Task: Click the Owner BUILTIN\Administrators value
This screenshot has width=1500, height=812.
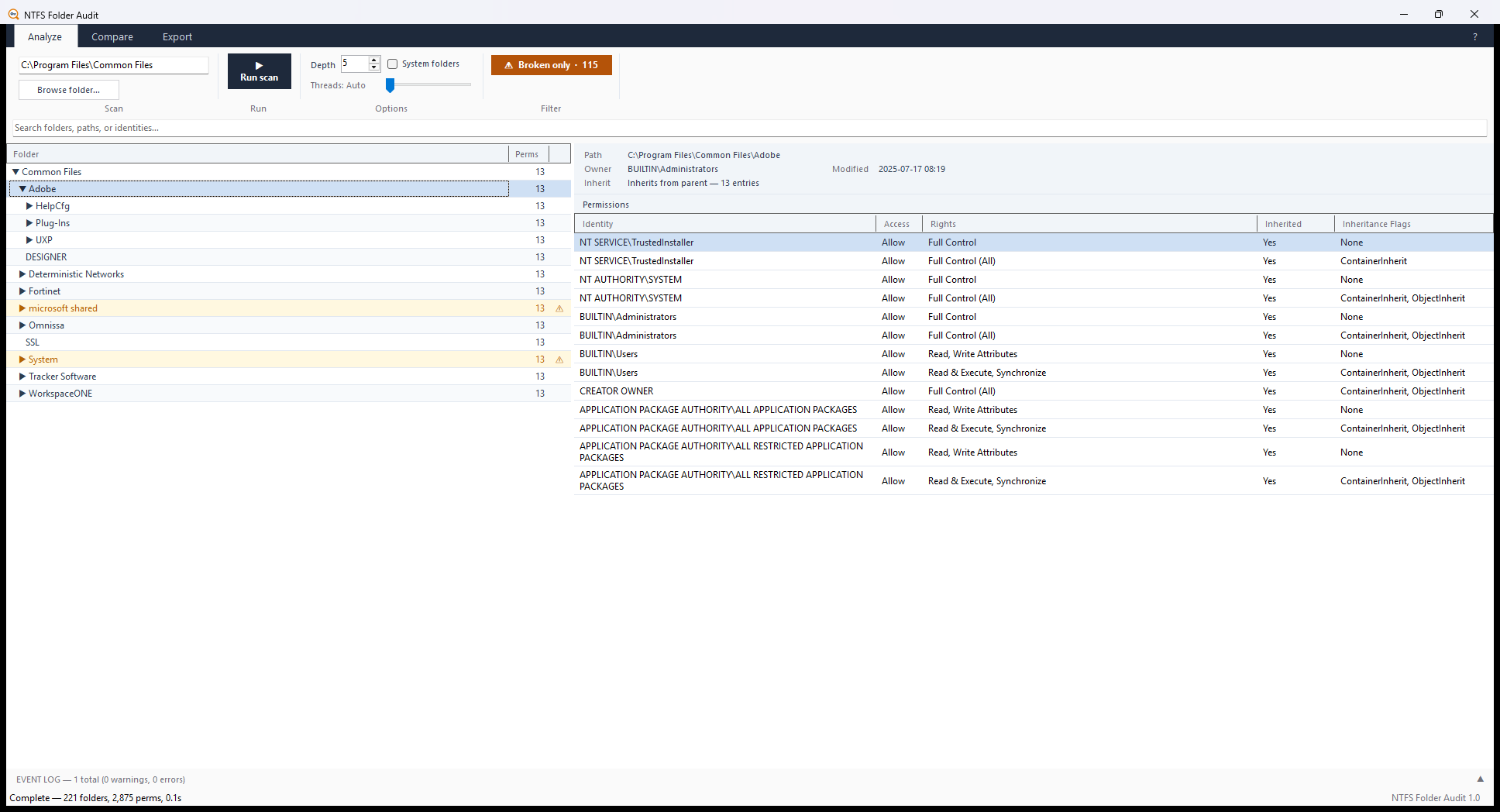Action: pyautogui.click(x=673, y=169)
